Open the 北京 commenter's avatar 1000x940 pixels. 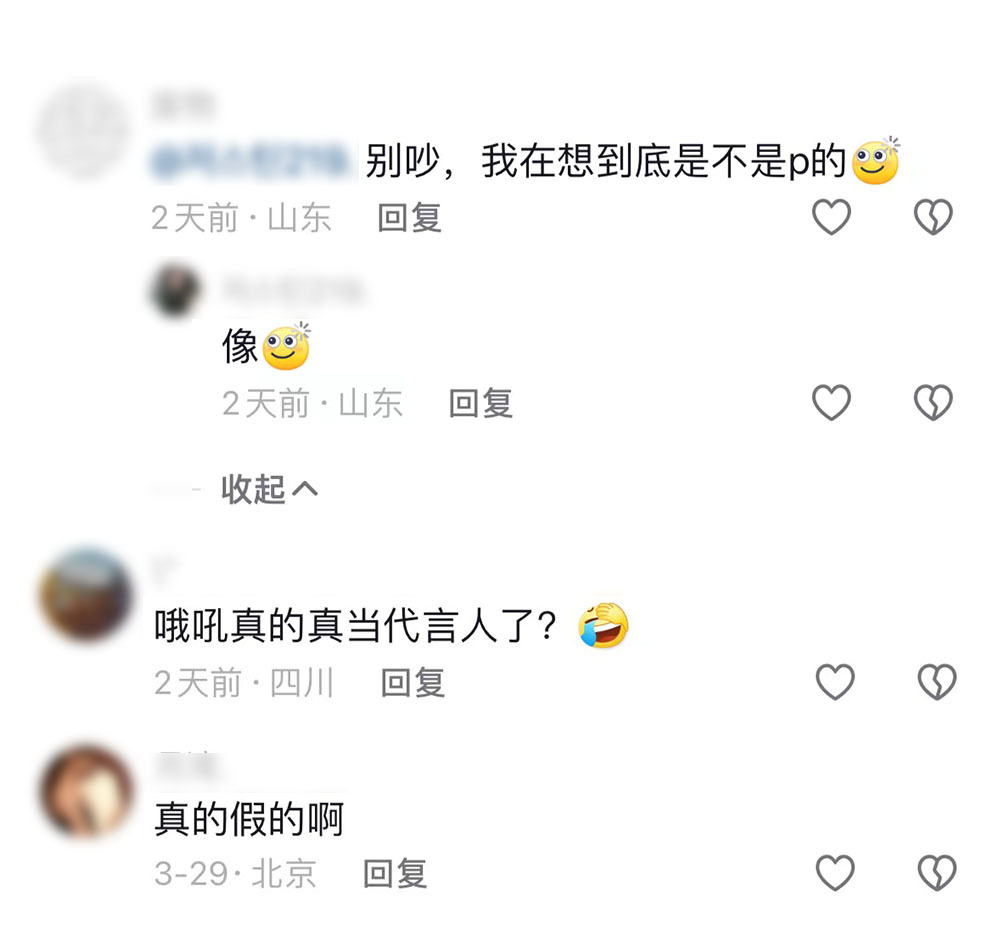tap(85, 791)
